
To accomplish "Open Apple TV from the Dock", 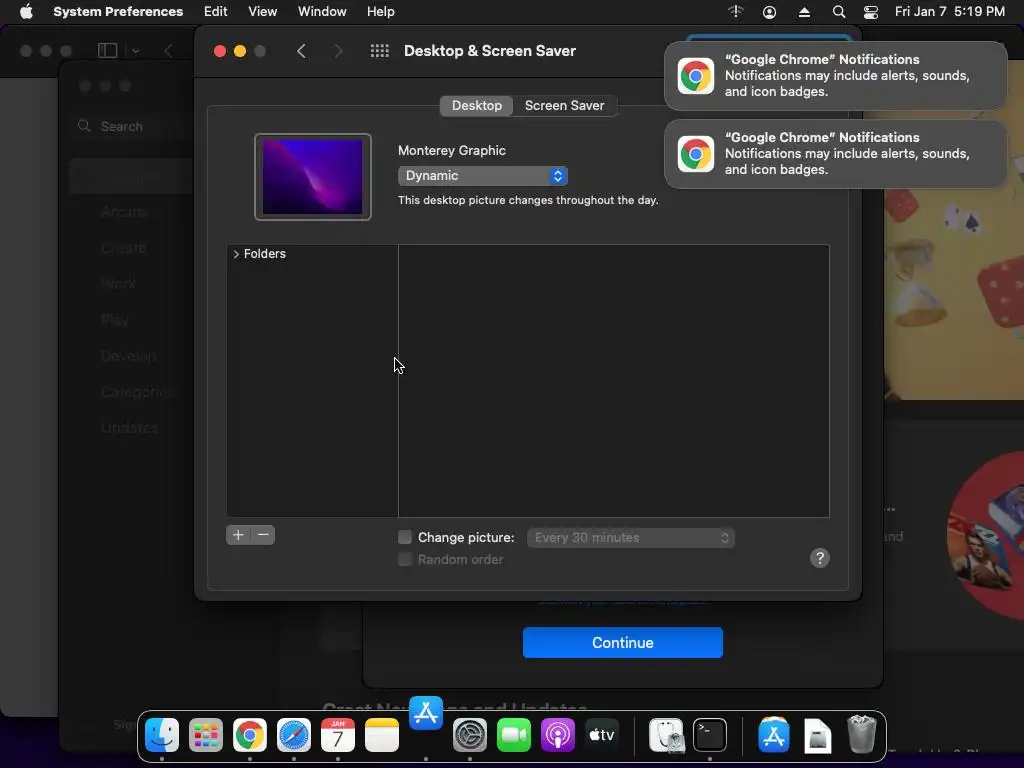I will [x=602, y=735].
